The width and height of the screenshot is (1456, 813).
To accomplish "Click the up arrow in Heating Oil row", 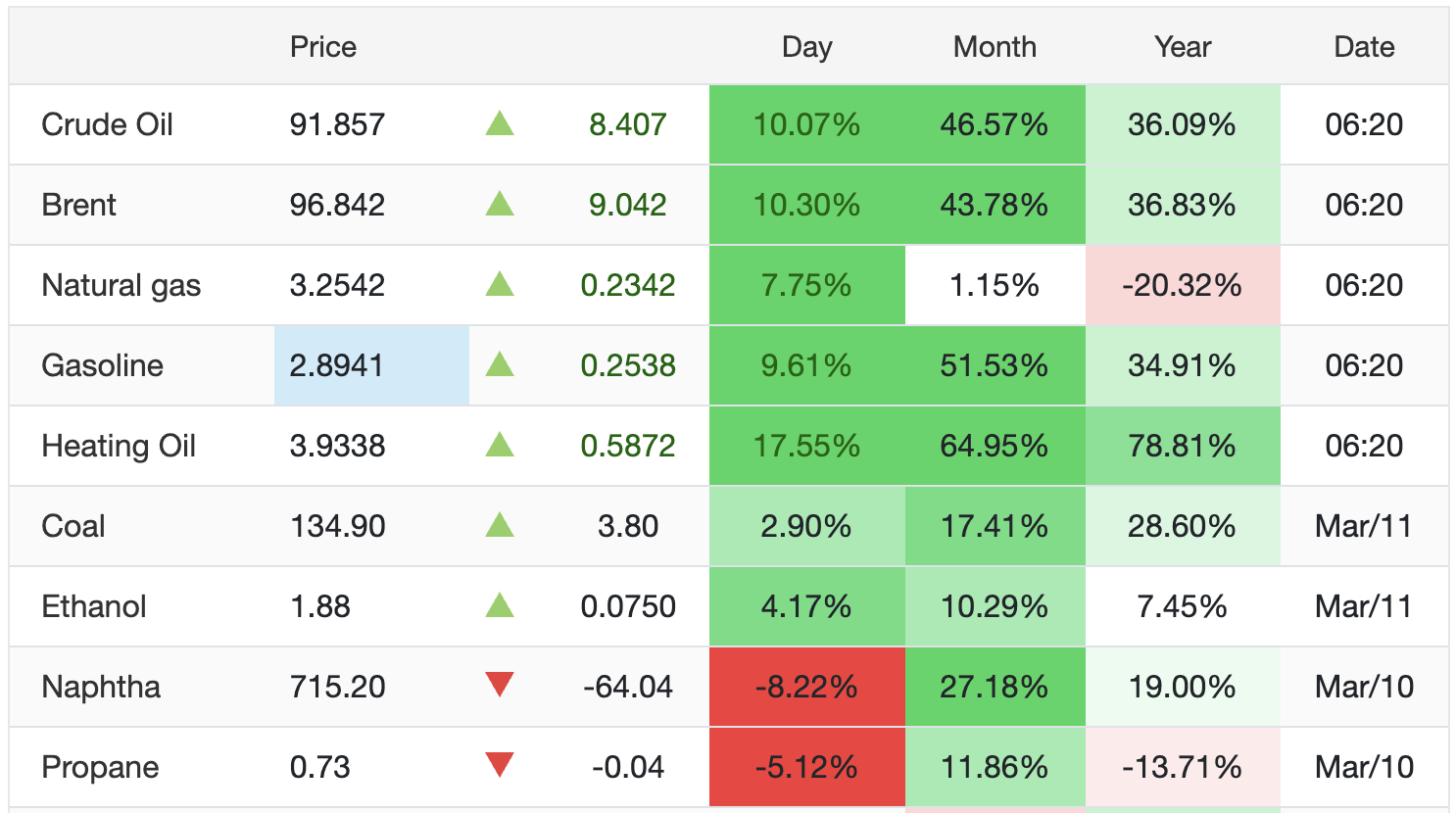I will point(500,446).
